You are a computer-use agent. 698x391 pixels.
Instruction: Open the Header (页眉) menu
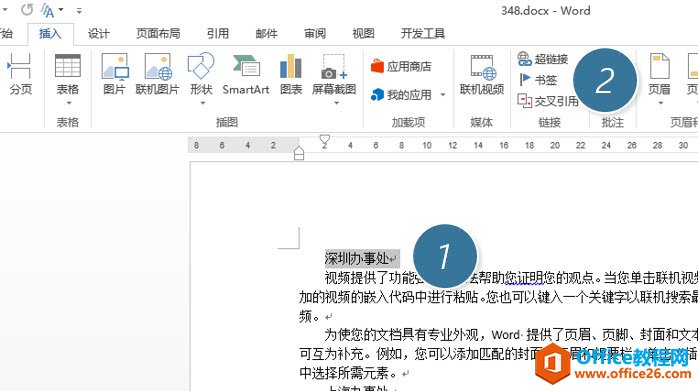point(659,73)
